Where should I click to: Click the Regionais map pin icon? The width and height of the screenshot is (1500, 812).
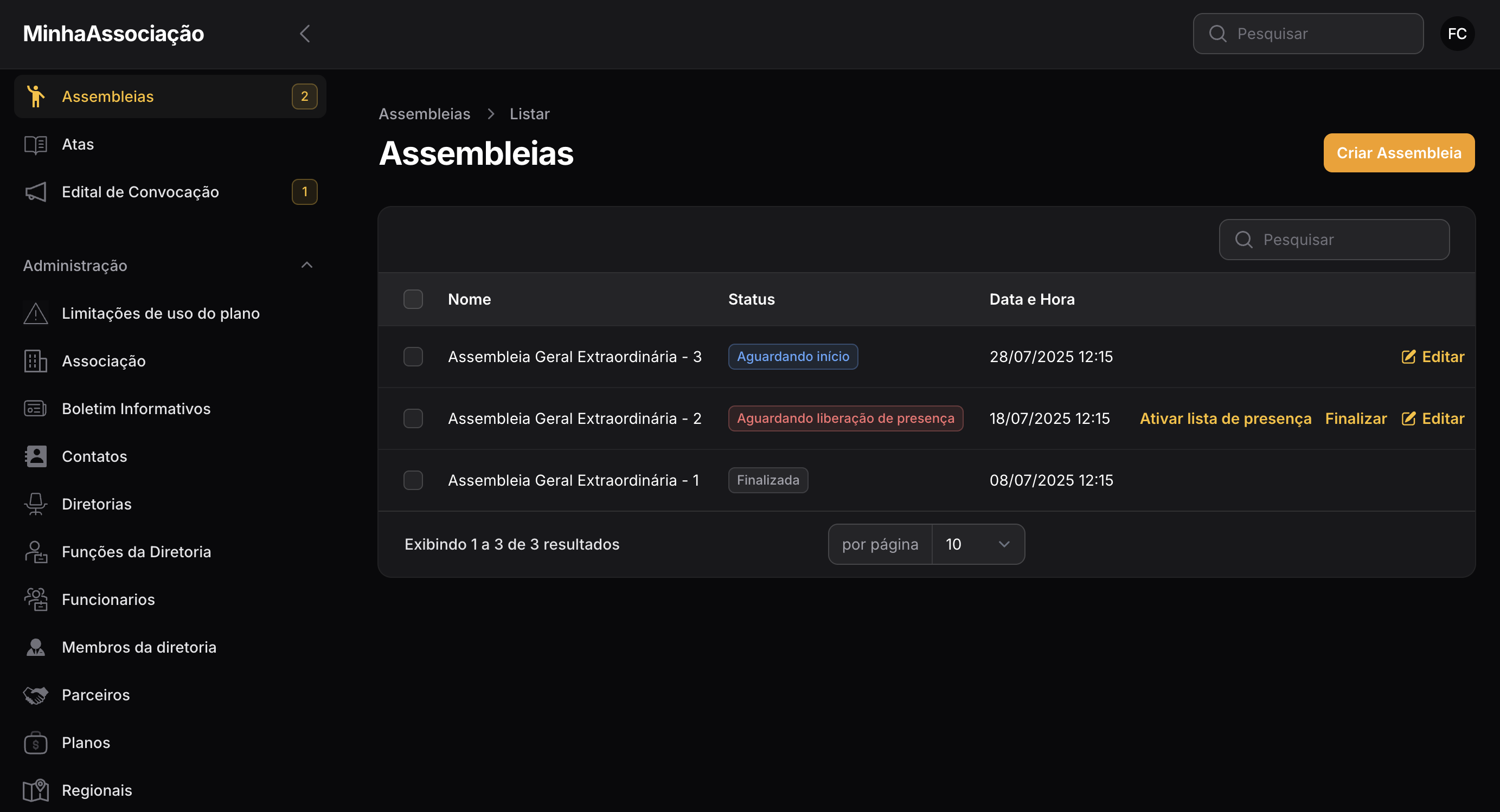point(35,790)
